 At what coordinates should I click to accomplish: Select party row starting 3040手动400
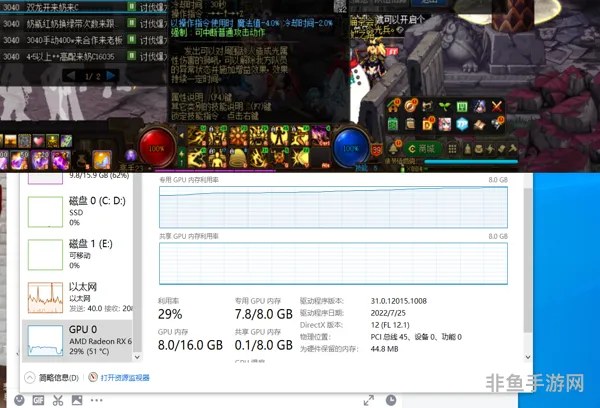tap(84, 40)
